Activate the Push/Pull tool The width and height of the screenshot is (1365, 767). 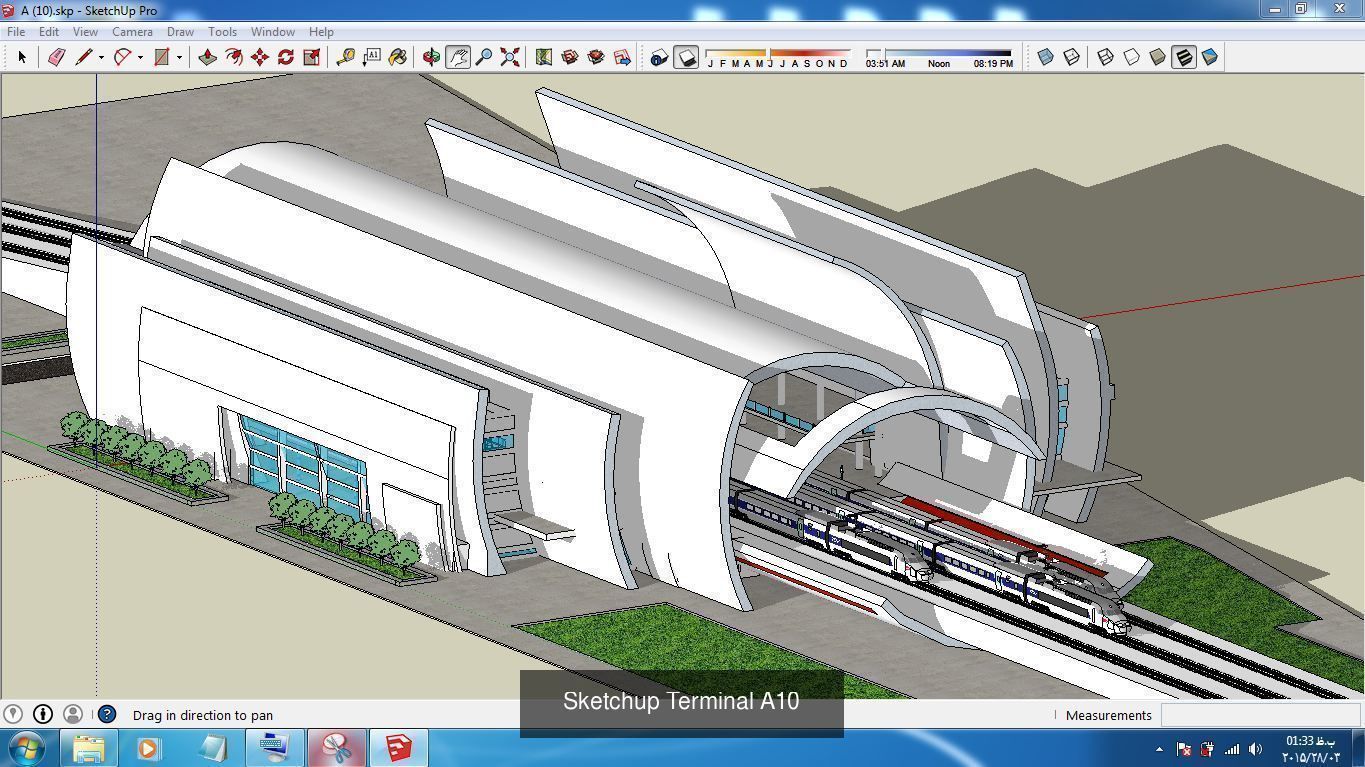click(x=207, y=57)
